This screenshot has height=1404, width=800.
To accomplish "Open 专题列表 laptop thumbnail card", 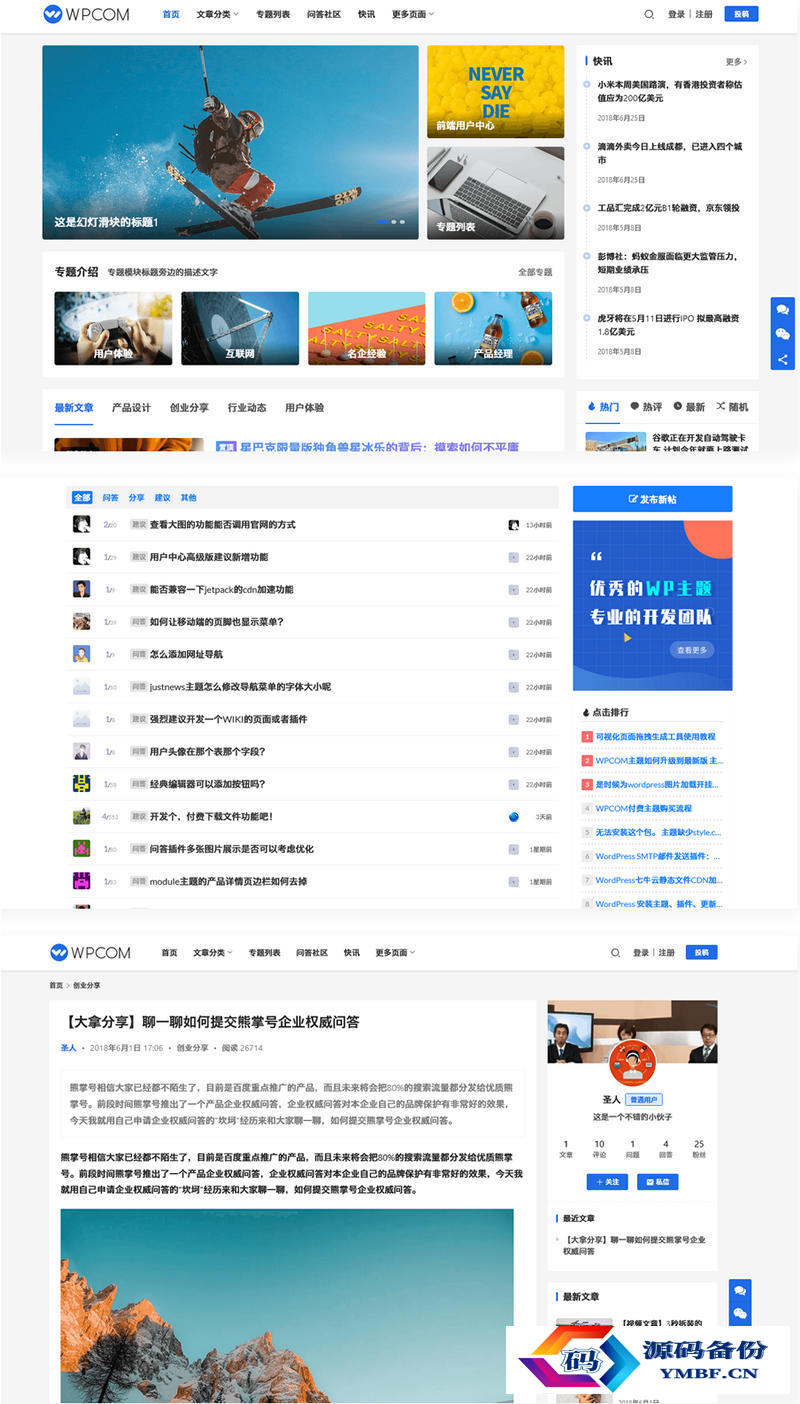I will [495, 193].
